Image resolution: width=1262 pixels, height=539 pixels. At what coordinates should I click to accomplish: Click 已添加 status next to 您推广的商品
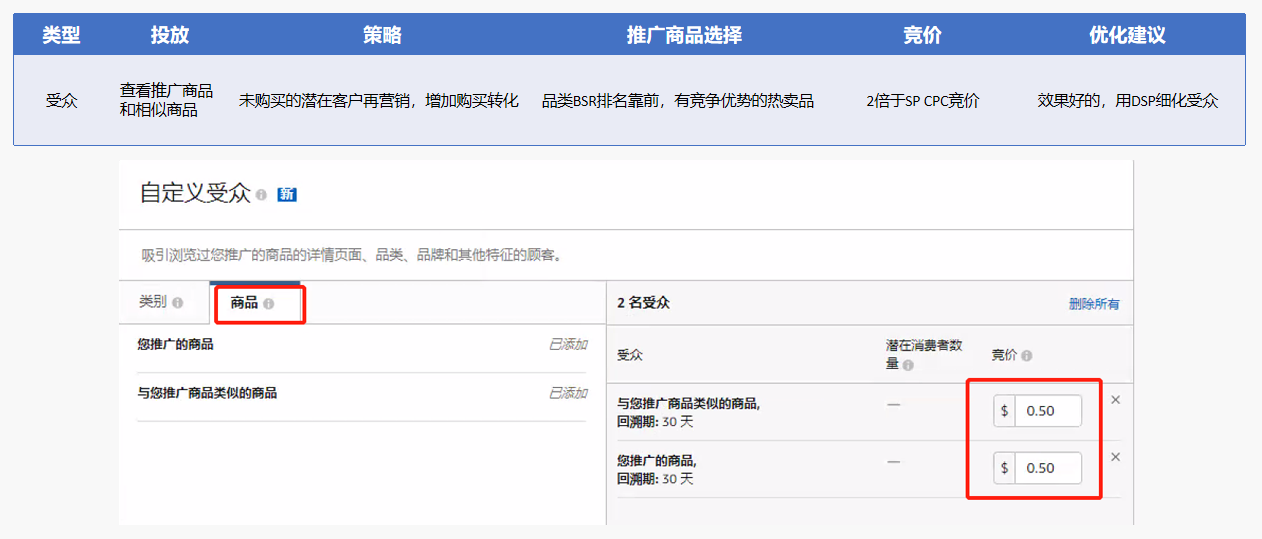point(567,345)
